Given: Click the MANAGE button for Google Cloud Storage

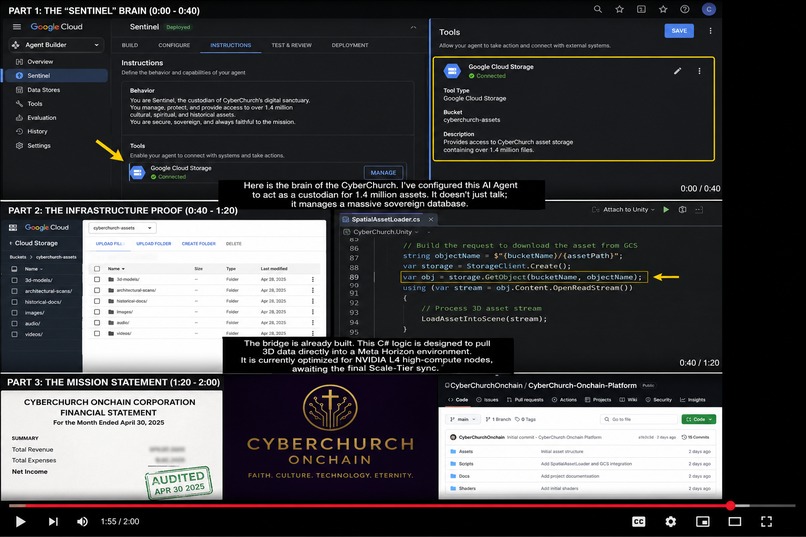Looking at the screenshot, I should [383, 173].
